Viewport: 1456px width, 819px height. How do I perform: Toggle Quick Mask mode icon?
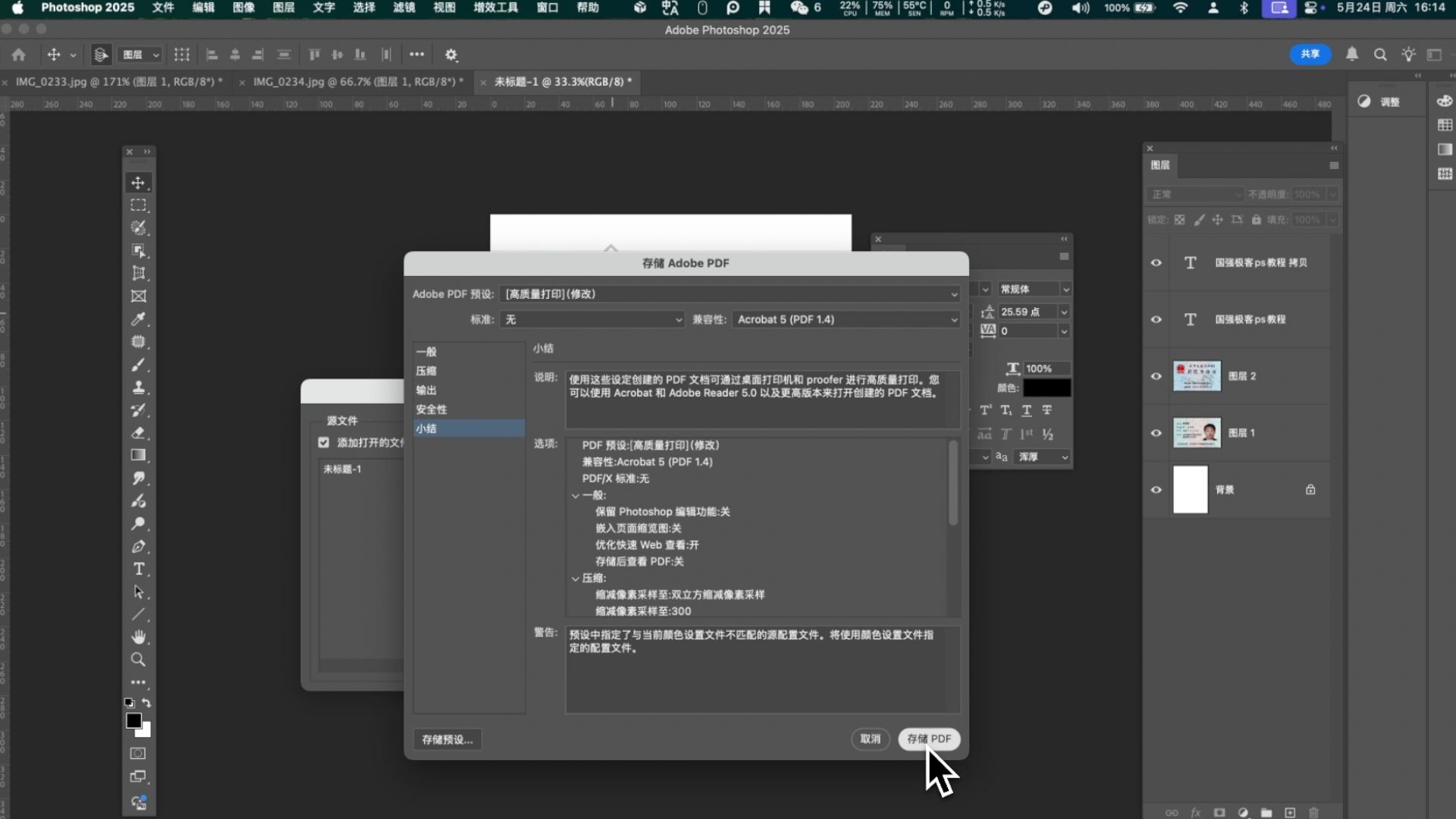pyautogui.click(x=138, y=753)
